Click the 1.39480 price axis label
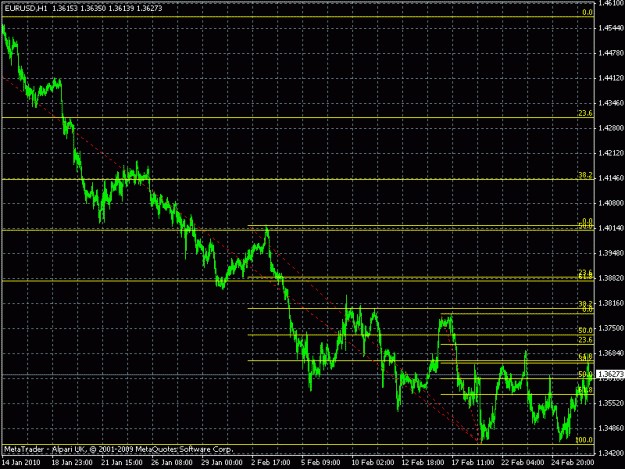The height and width of the screenshot is (469, 625). pyautogui.click(x=611, y=253)
